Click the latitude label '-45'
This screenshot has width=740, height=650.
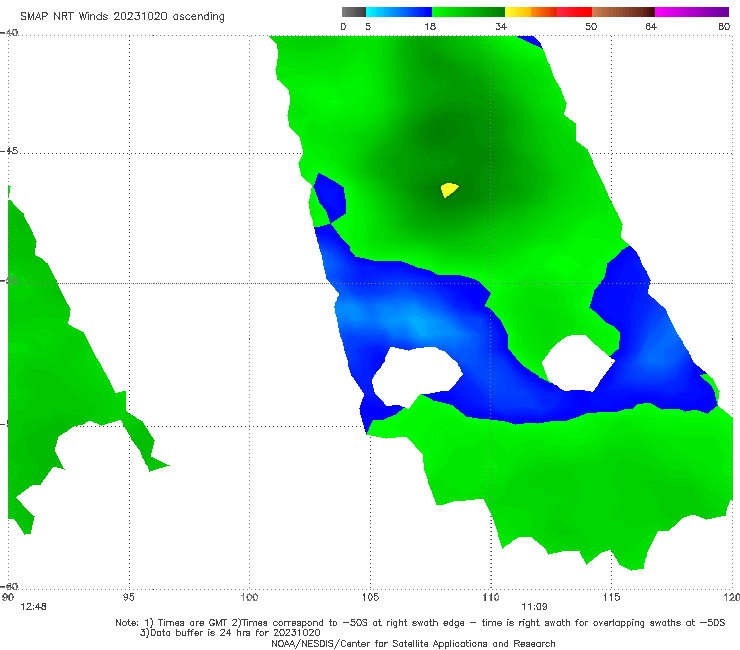point(9,151)
